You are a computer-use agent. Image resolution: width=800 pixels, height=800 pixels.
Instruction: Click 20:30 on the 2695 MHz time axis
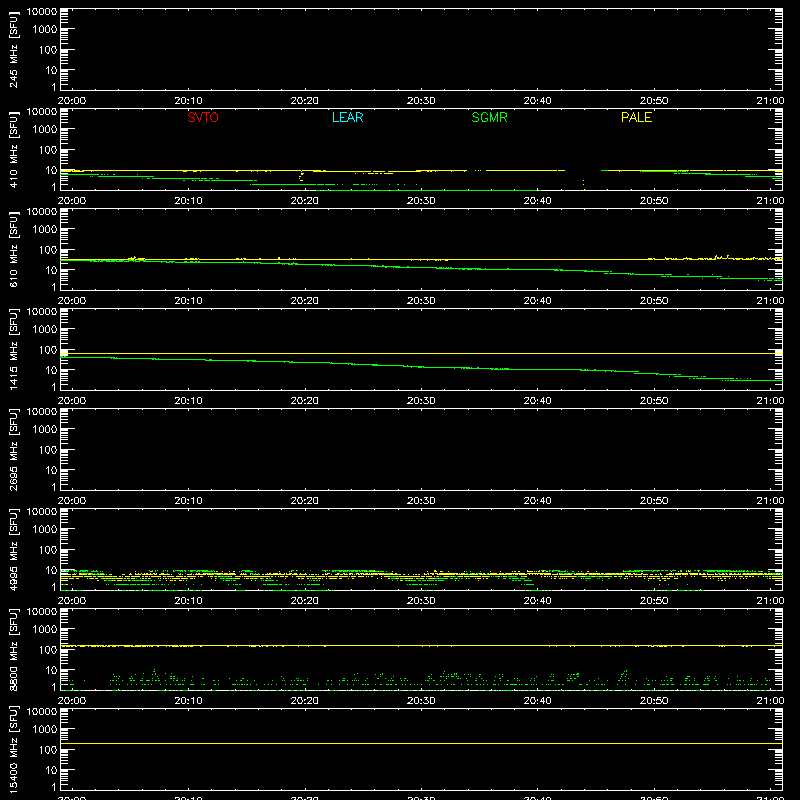point(421,501)
